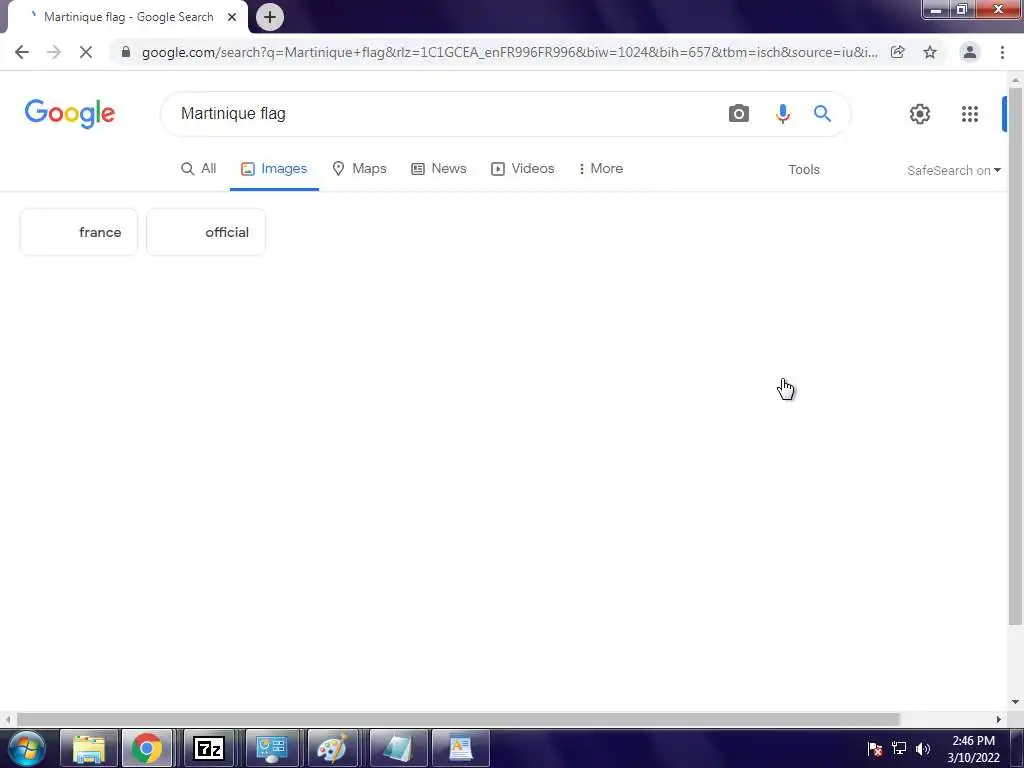Switch to the Maps tab

(359, 168)
